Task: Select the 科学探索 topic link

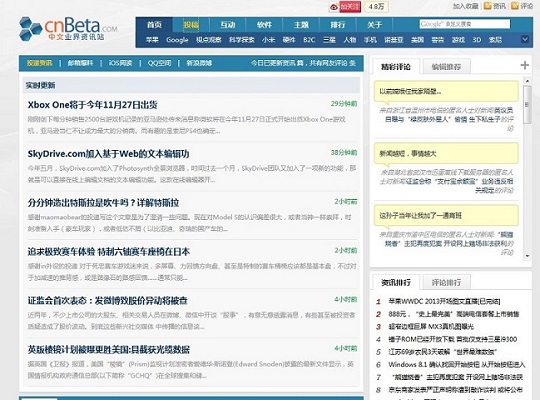Action: tap(241, 40)
